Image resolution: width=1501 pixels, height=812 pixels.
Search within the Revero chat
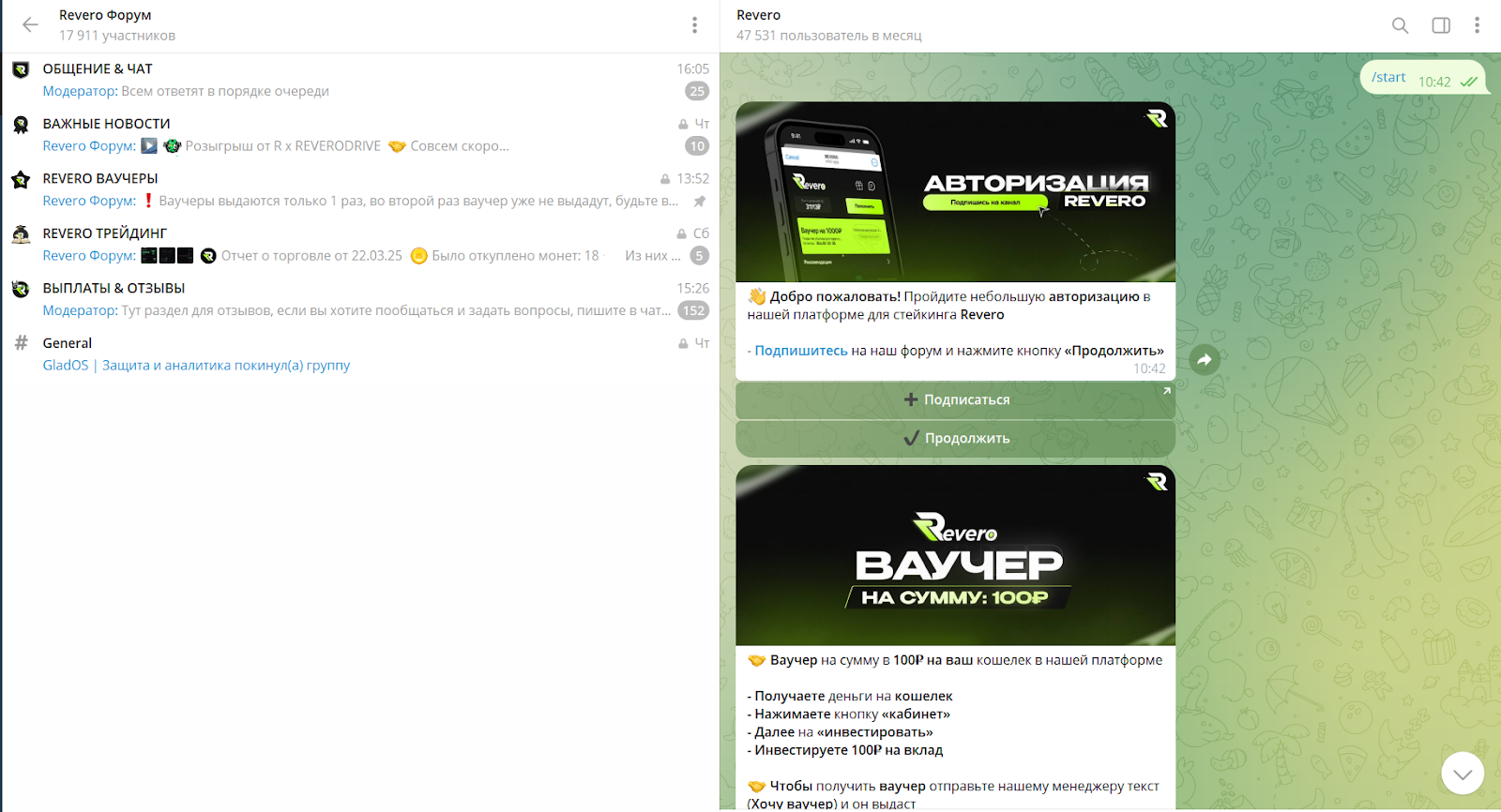[1400, 25]
